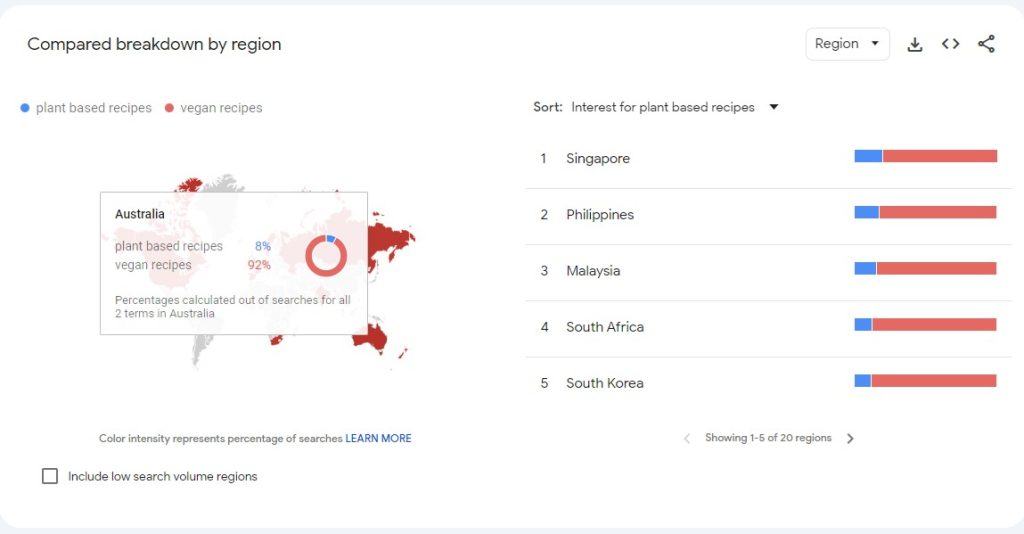Select Singapore in region list

597,158
